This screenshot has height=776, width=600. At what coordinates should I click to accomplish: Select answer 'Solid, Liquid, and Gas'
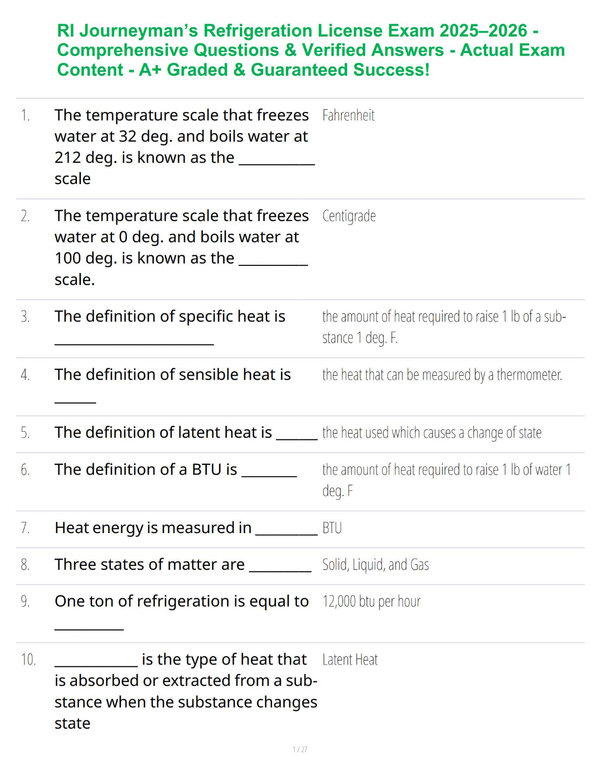[375, 565]
